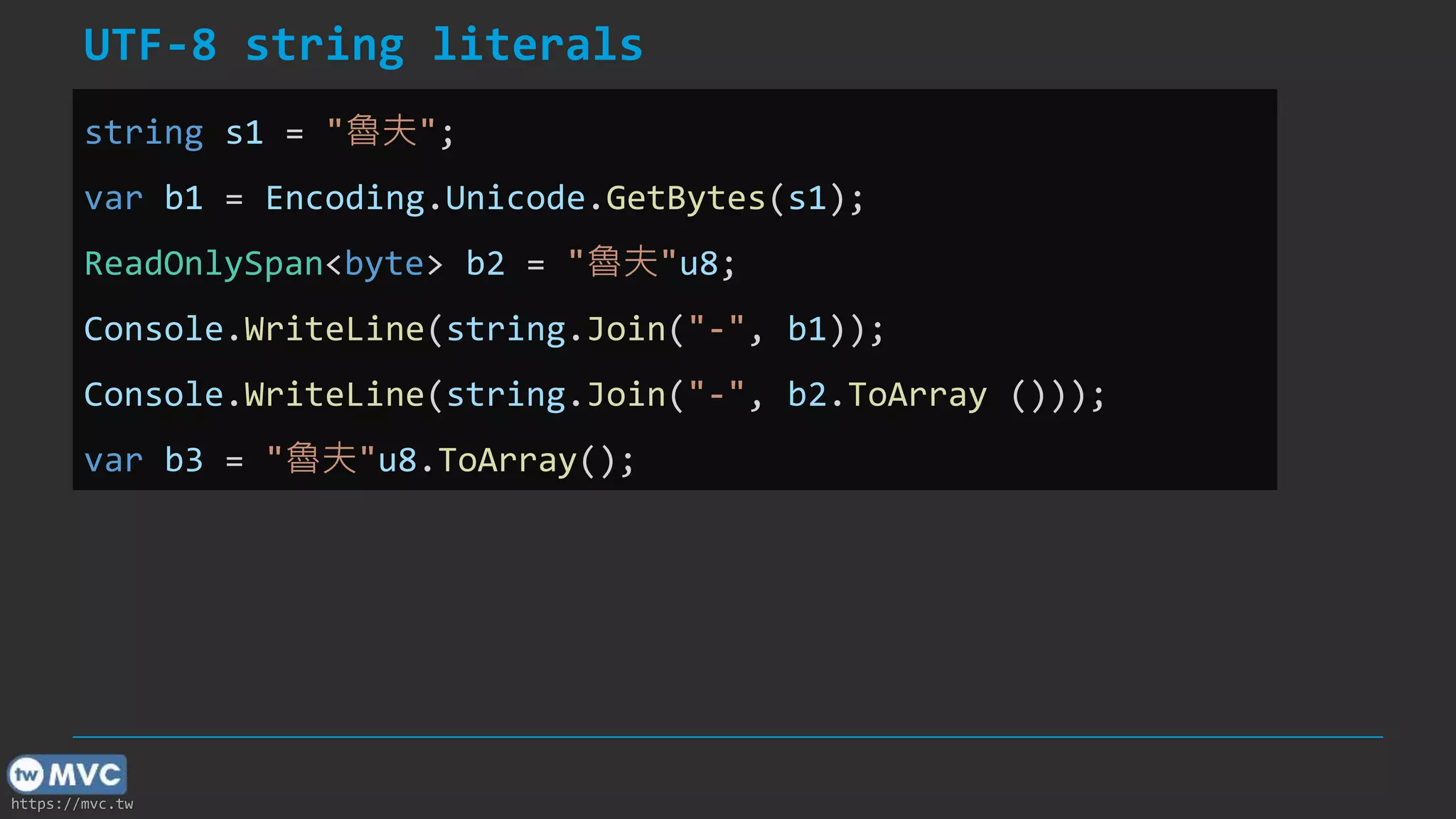Open the https://mvc.tw link
The height and width of the screenshot is (819, 1456).
72,804
